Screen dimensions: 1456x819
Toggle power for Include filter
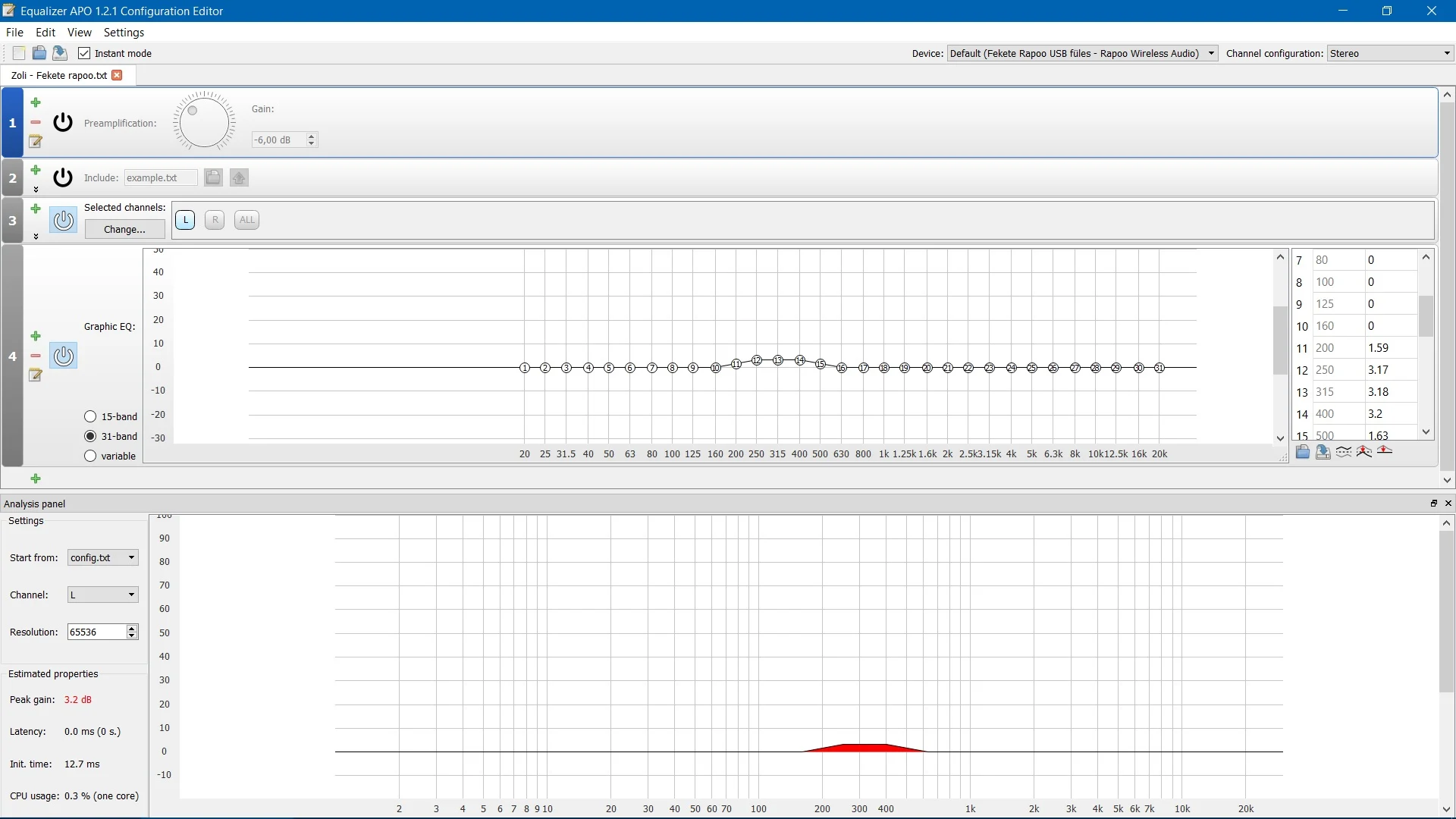(x=63, y=177)
